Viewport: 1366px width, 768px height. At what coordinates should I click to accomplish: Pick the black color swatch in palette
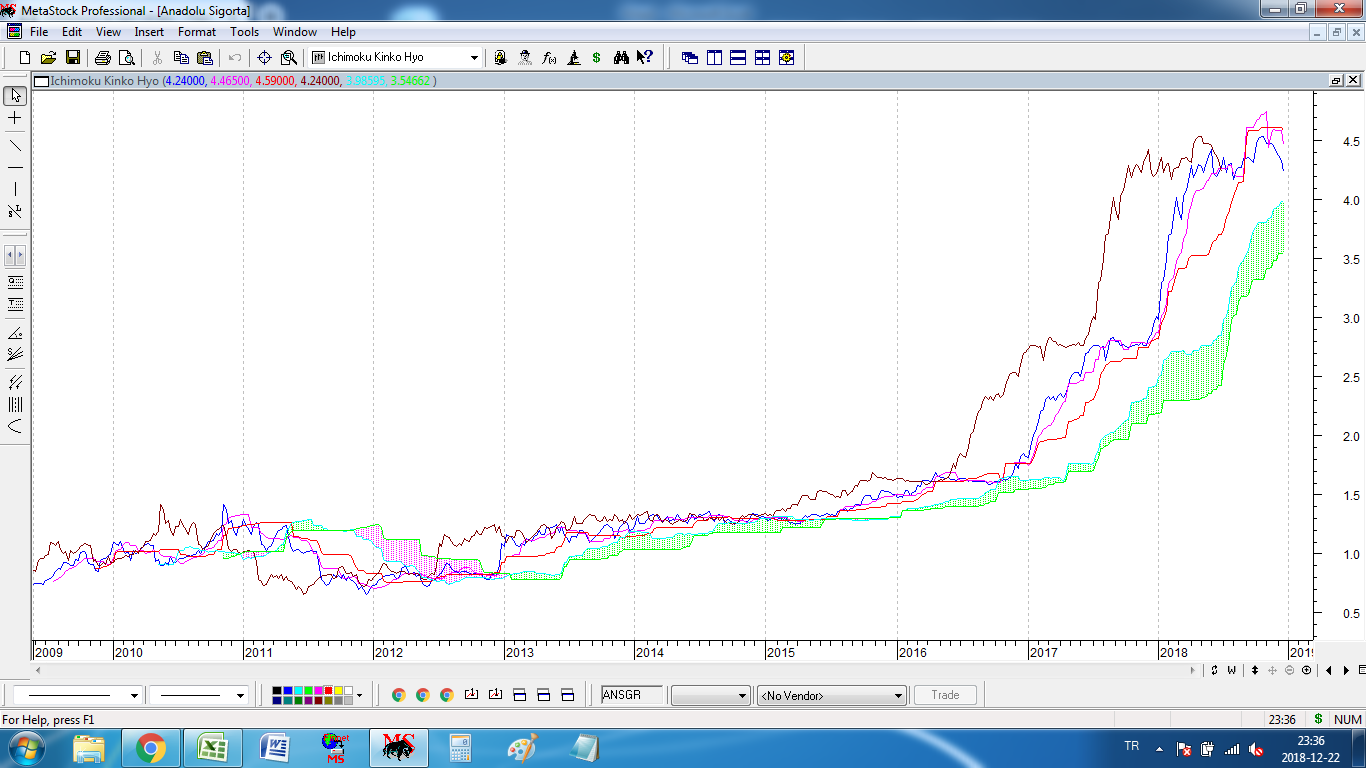(x=277, y=691)
